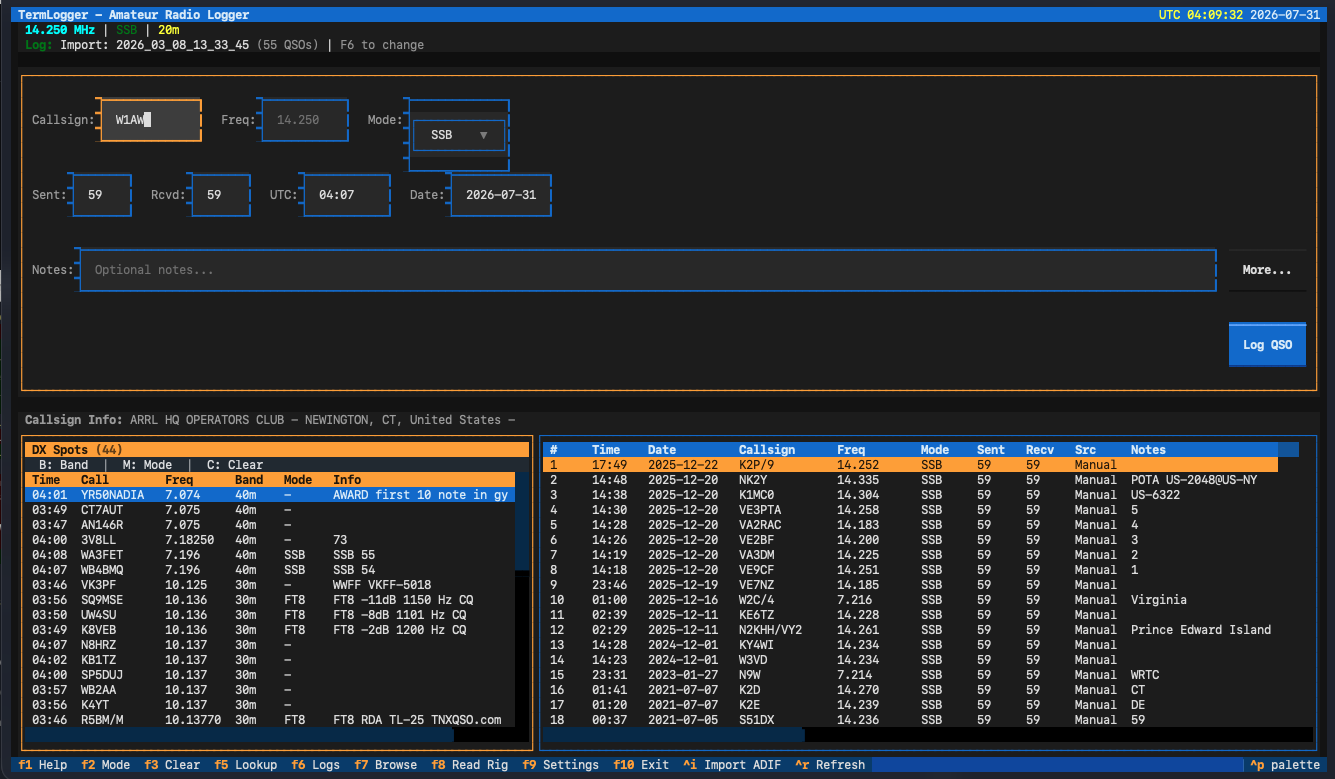Image resolution: width=1335 pixels, height=779 pixels.
Task: Select log row NK2Y
Action: pos(910,480)
